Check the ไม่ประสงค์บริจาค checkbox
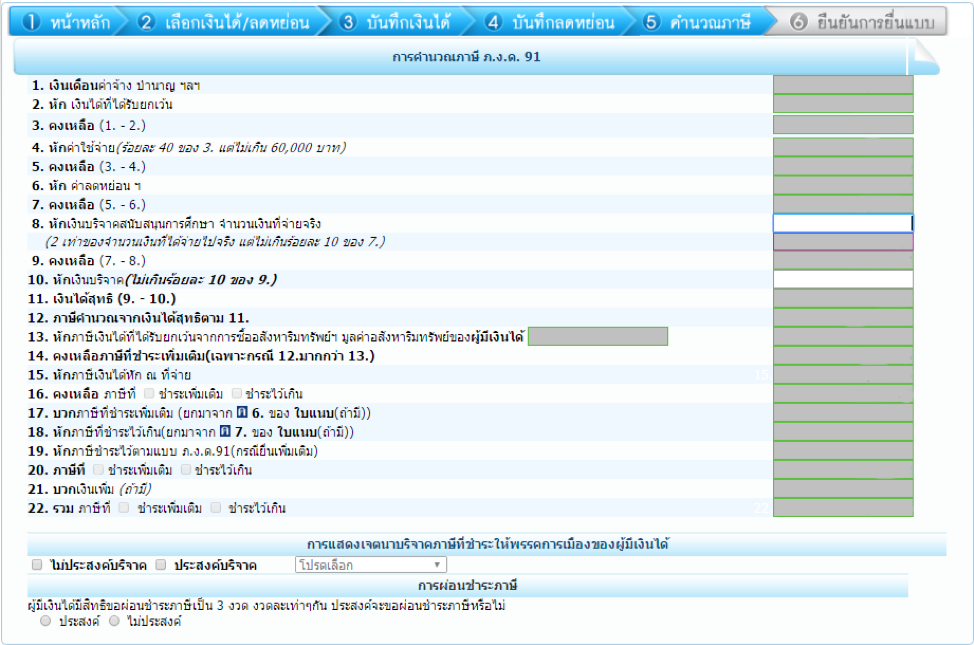This screenshot has height=645, width=974. click(37, 565)
